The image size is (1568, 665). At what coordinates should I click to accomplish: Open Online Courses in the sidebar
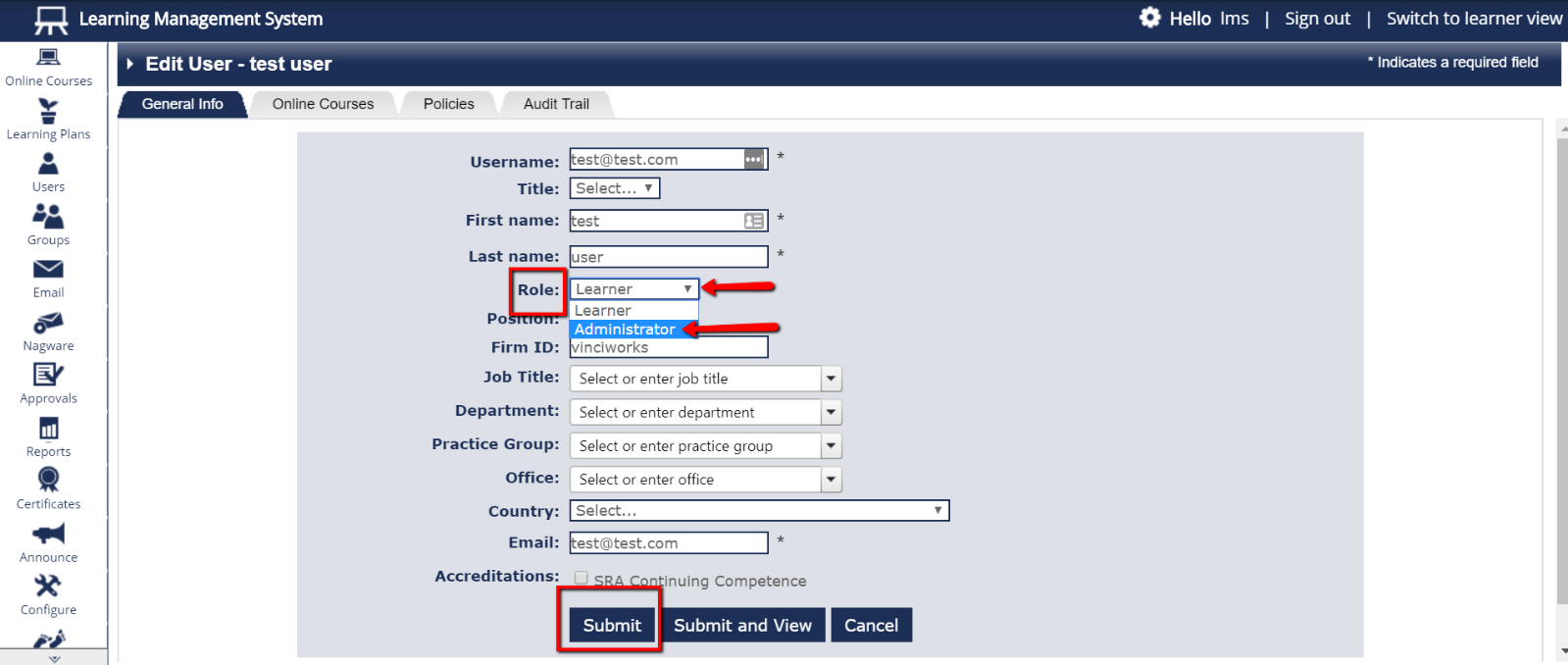(x=48, y=67)
